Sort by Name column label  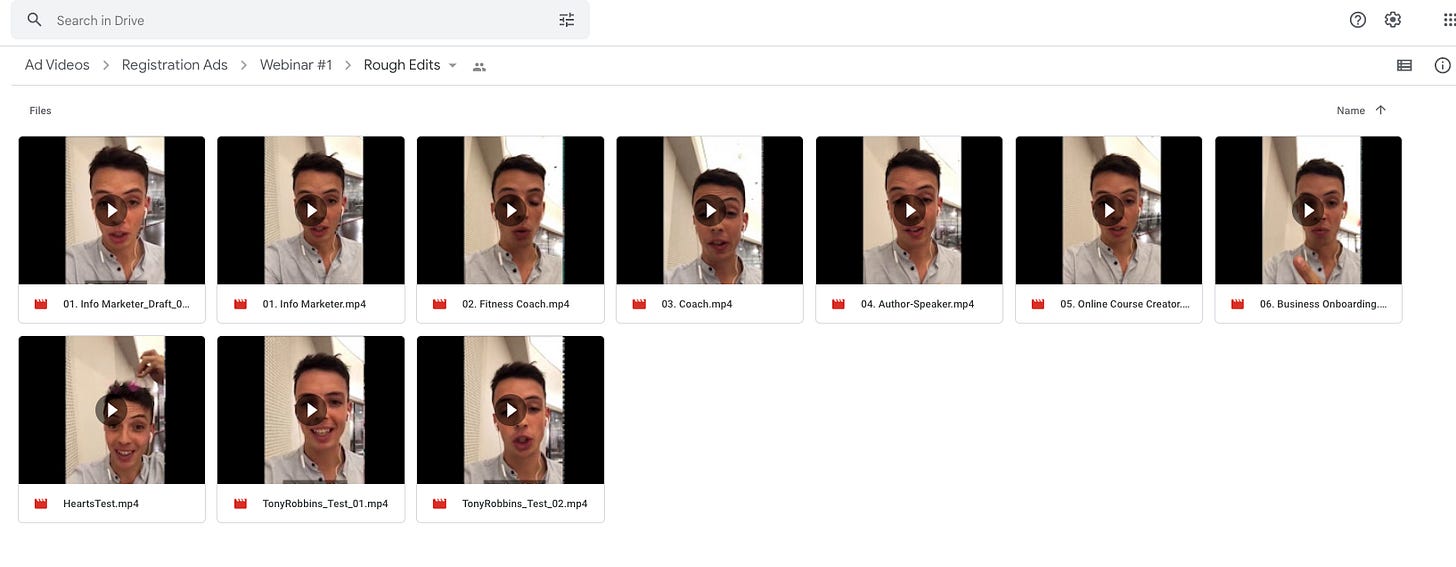[1351, 111]
